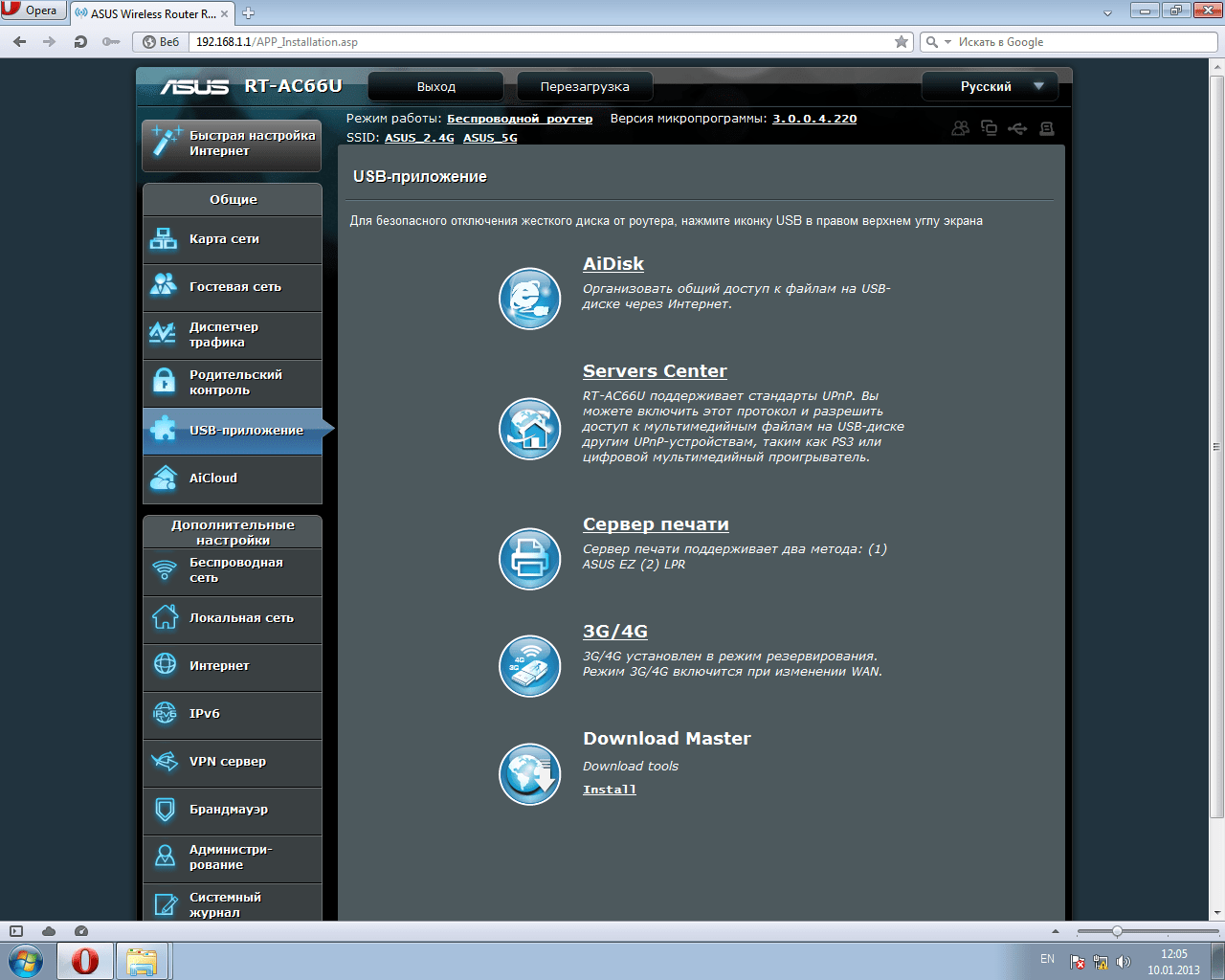This screenshot has height=980, width=1225.
Task: Open Брандмауэр in the sidebar
Action: 233,810
